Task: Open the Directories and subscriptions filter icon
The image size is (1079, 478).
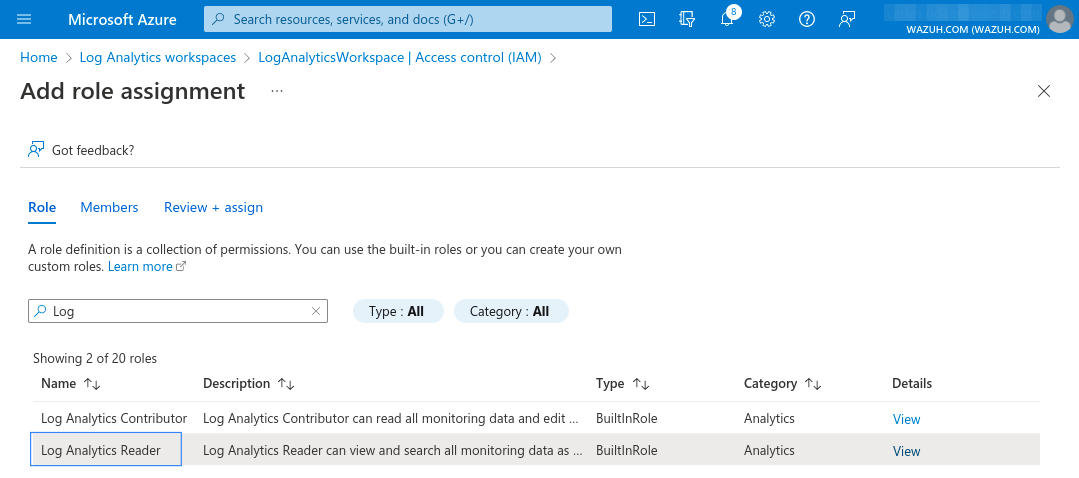Action: tap(687, 19)
